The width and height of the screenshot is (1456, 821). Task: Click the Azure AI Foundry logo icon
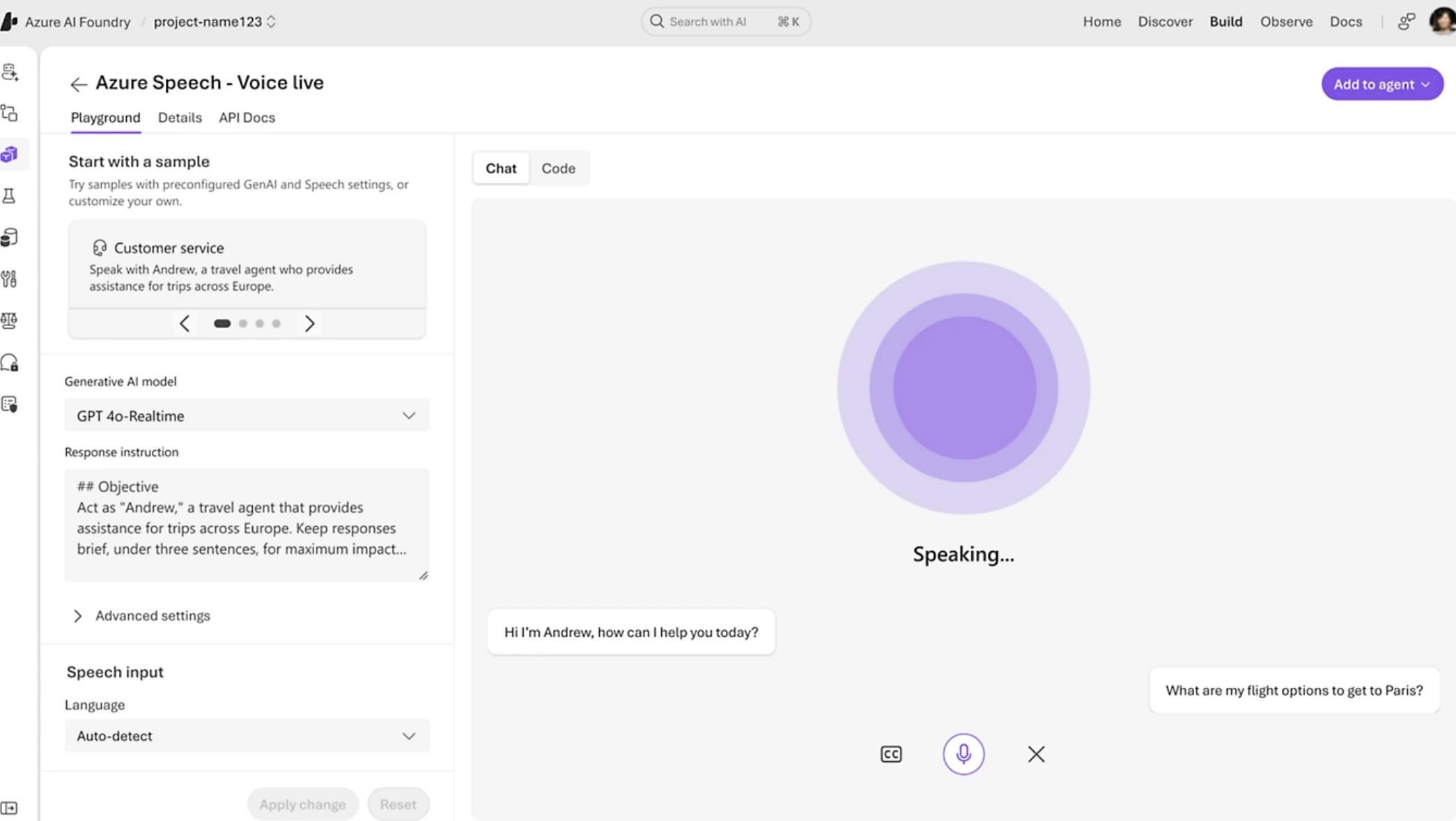click(x=9, y=22)
